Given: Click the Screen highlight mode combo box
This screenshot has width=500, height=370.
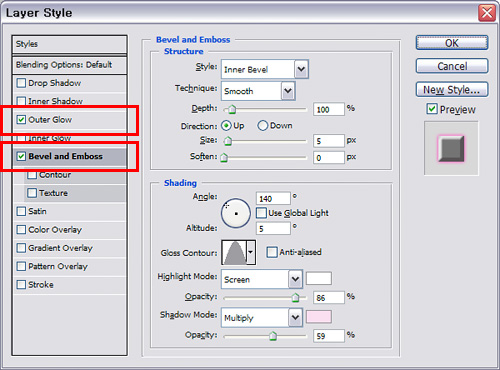Looking at the screenshot, I should click(262, 279).
